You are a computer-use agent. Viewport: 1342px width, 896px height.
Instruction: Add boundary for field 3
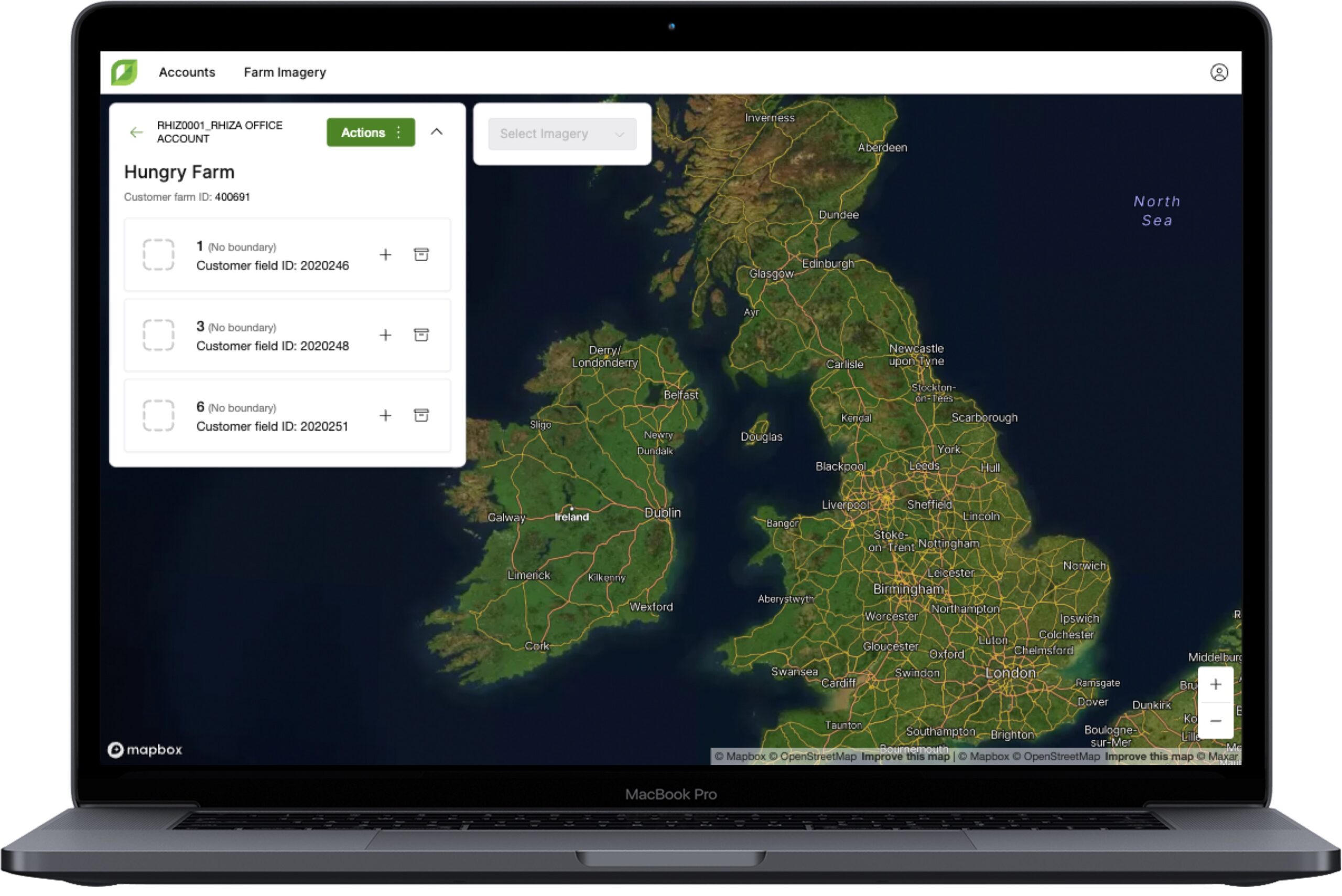tap(386, 335)
